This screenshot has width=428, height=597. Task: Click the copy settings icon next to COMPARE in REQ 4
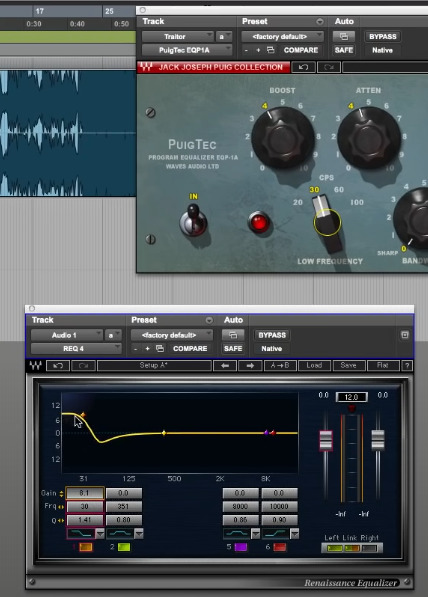(160, 349)
